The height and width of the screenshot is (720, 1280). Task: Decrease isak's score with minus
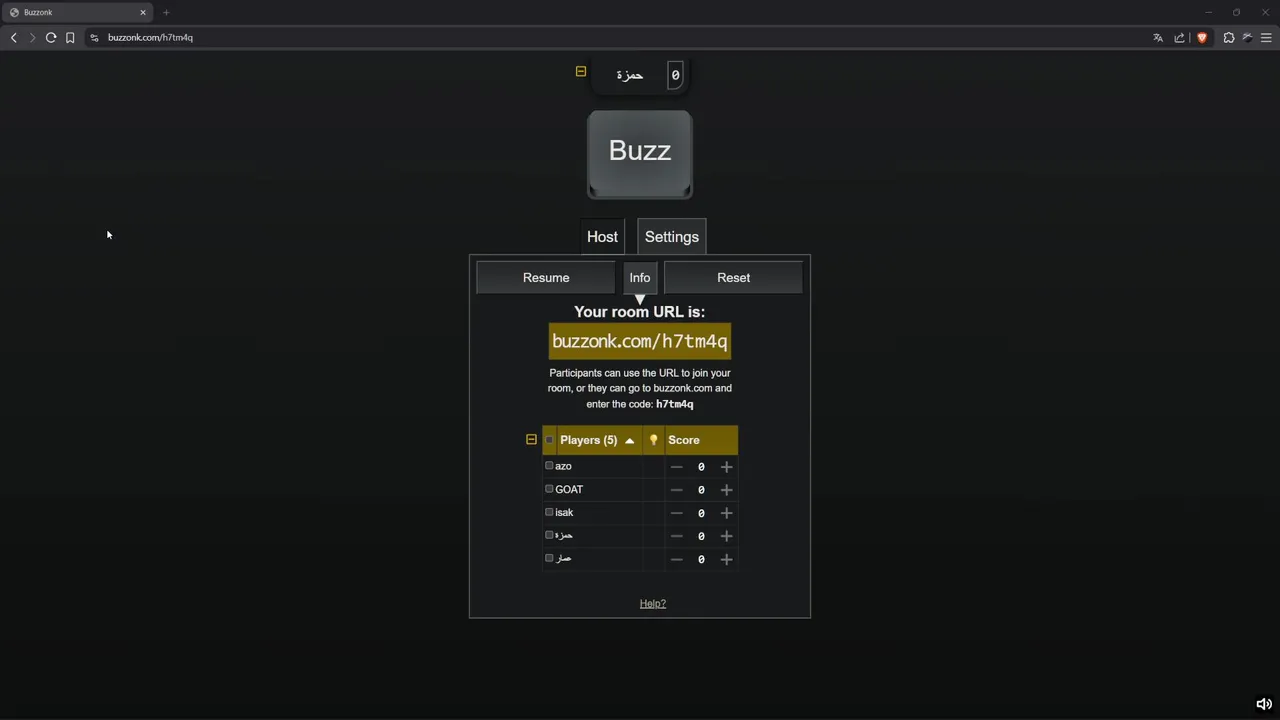[x=677, y=513]
